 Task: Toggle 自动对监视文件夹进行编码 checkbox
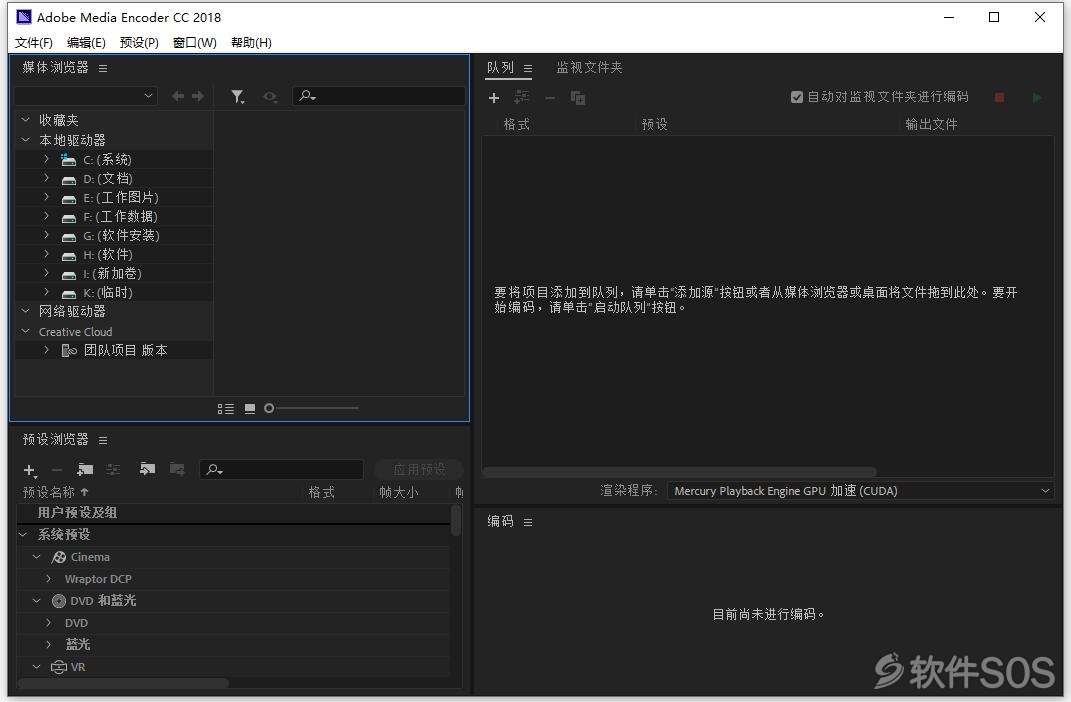tap(796, 97)
